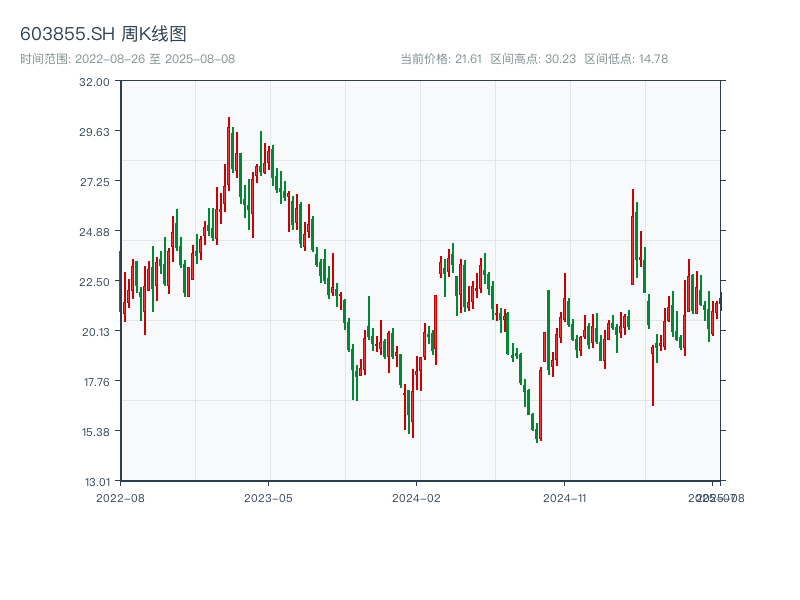Click the lowest green candle near the 14.78 trough

[537, 433]
